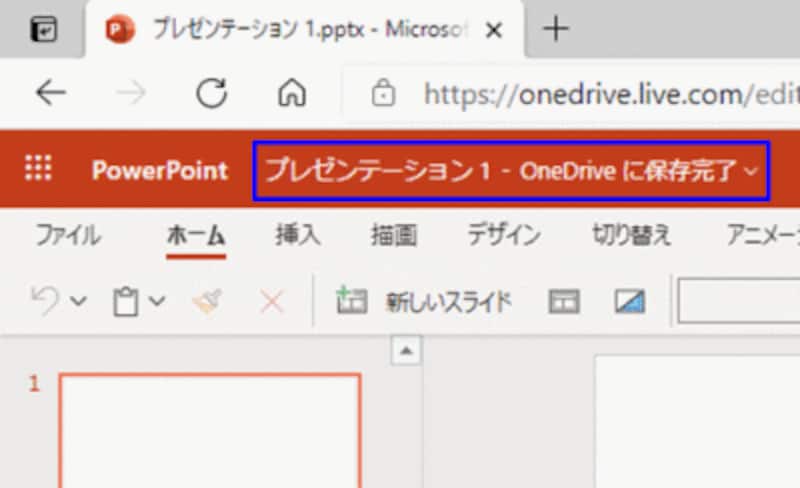Screen dimensions: 800x488
Task: Select the format painter brush icon
Action: (207, 301)
